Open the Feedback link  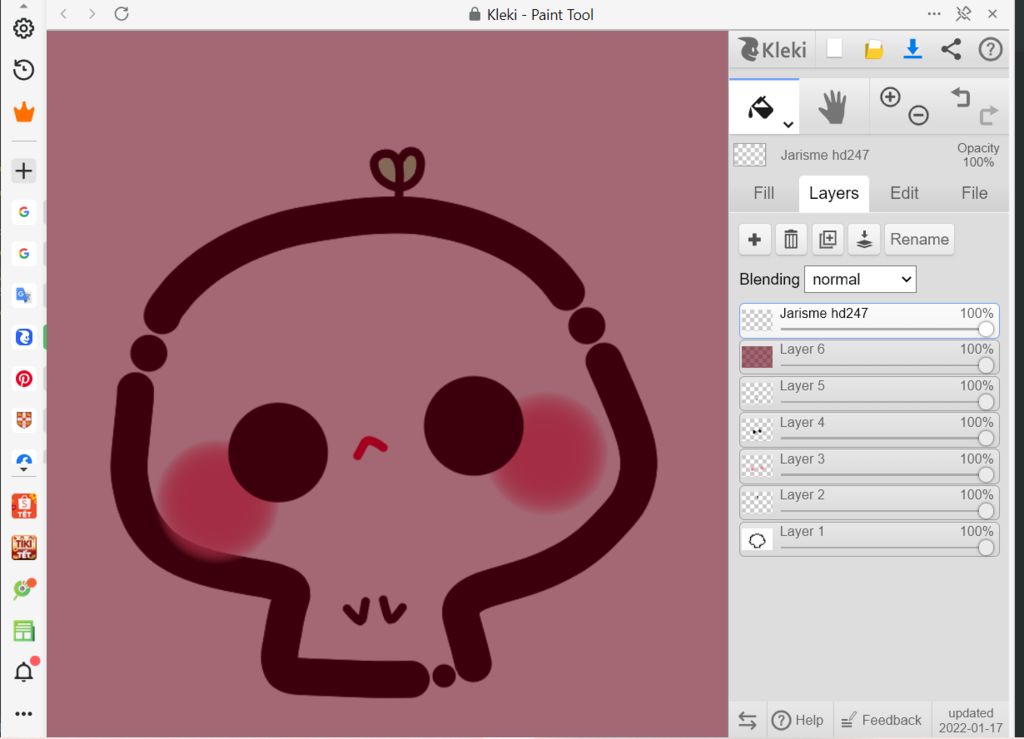coord(881,720)
